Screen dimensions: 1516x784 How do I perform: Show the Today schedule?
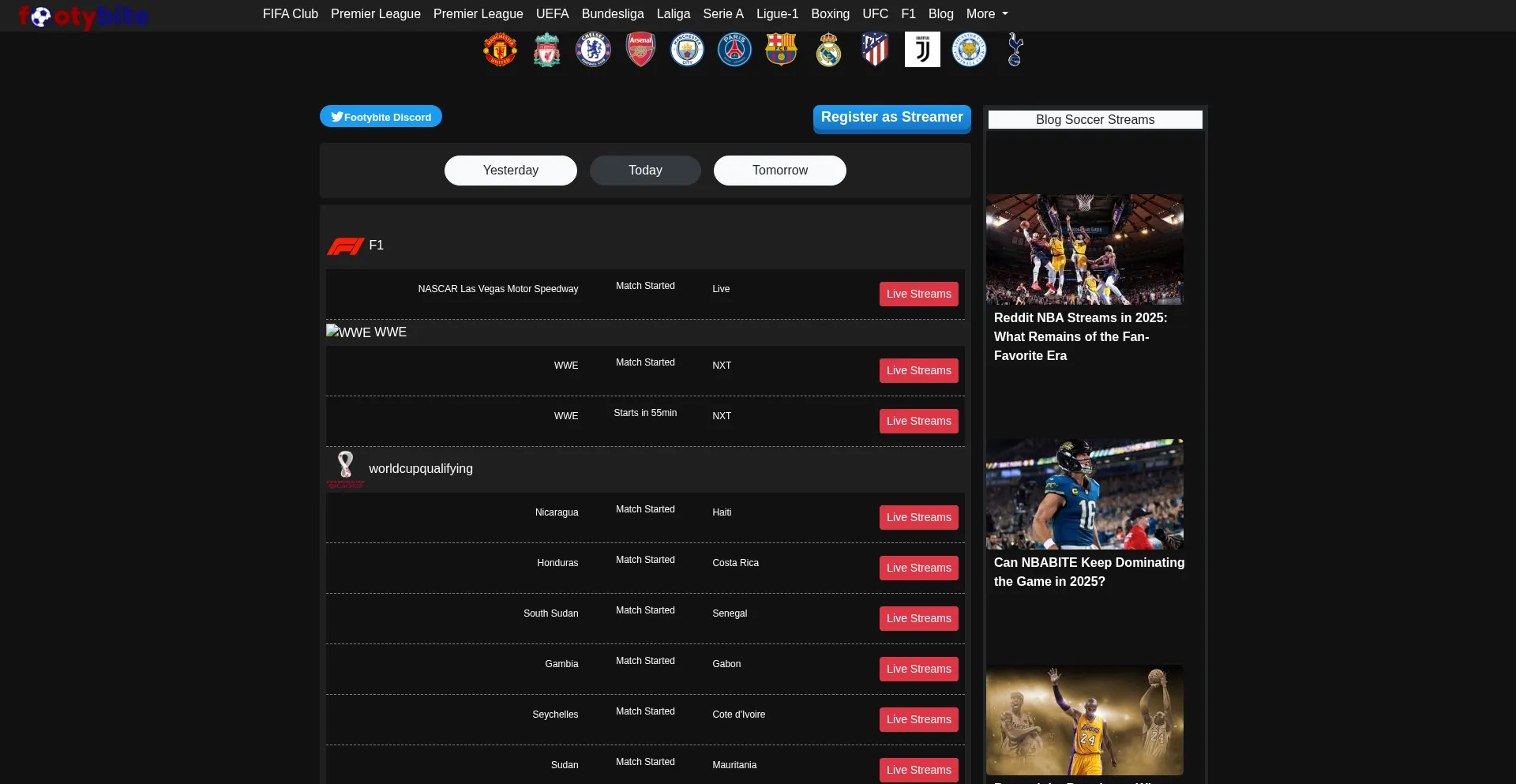pyautogui.click(x=645, y=171)
